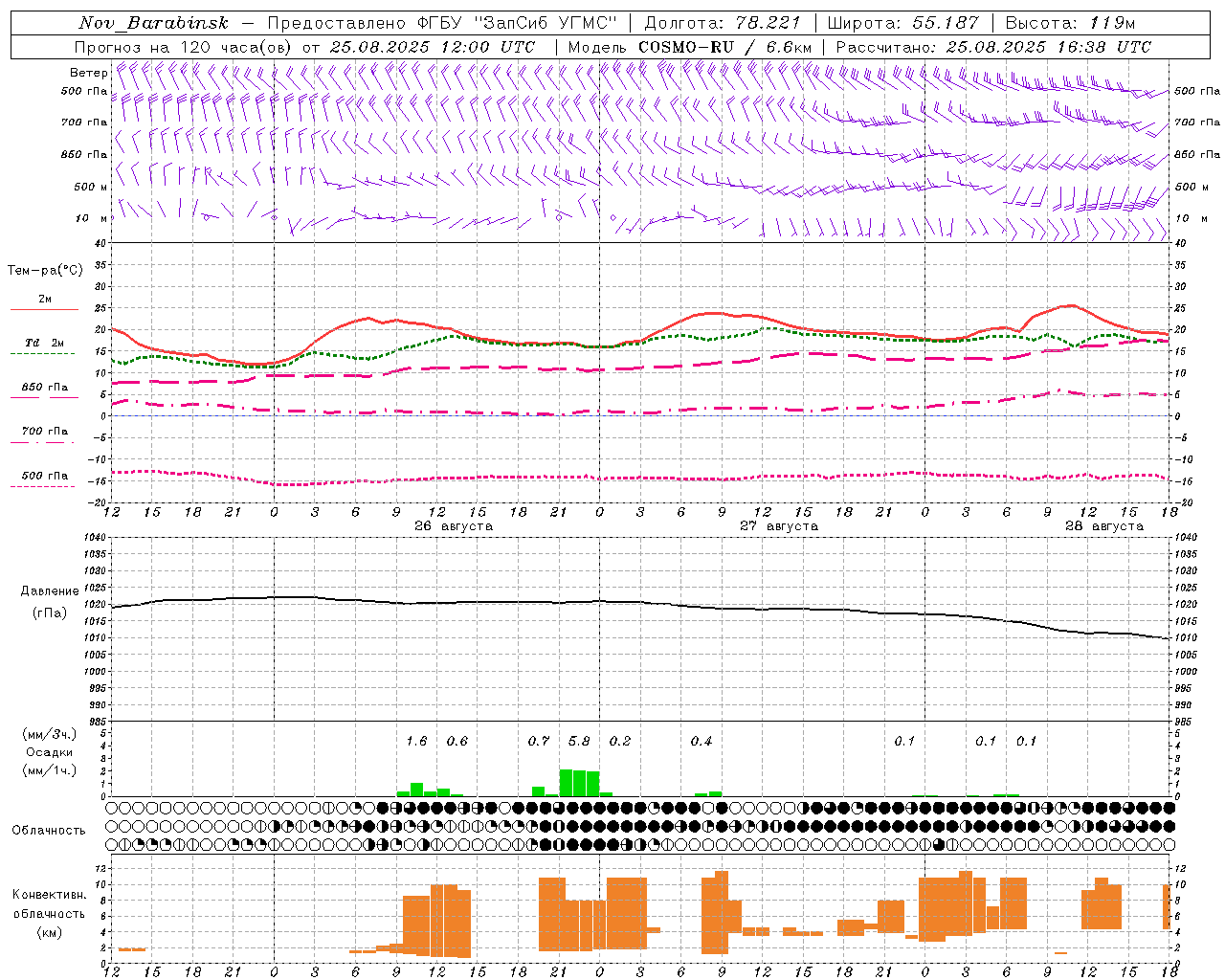Click the Широта: 55.187 value
Image resolution: width=1225 pixels, height=980 pixels.
click(x=903, y=23)
